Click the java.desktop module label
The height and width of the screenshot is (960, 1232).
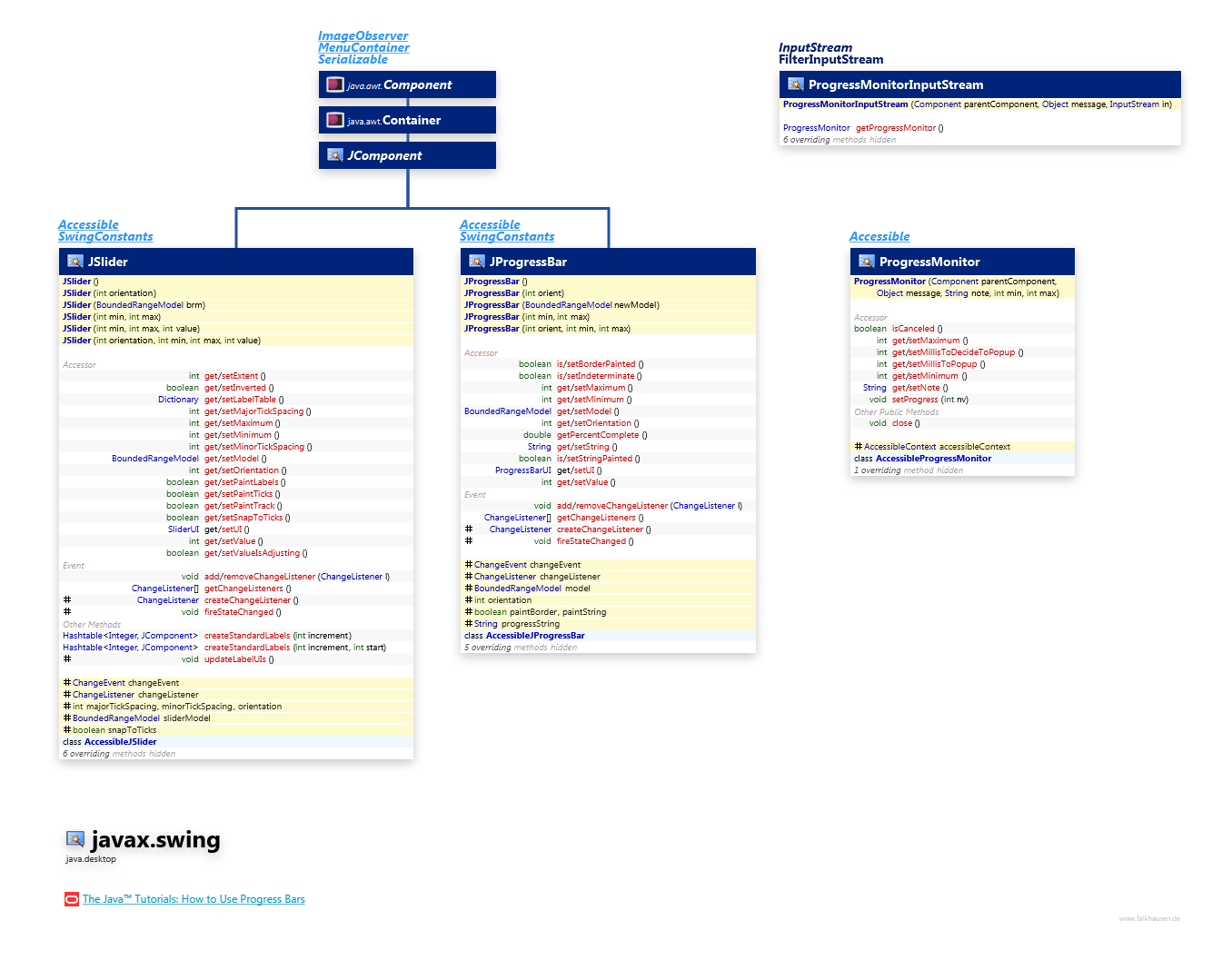(x=91, y=859)
